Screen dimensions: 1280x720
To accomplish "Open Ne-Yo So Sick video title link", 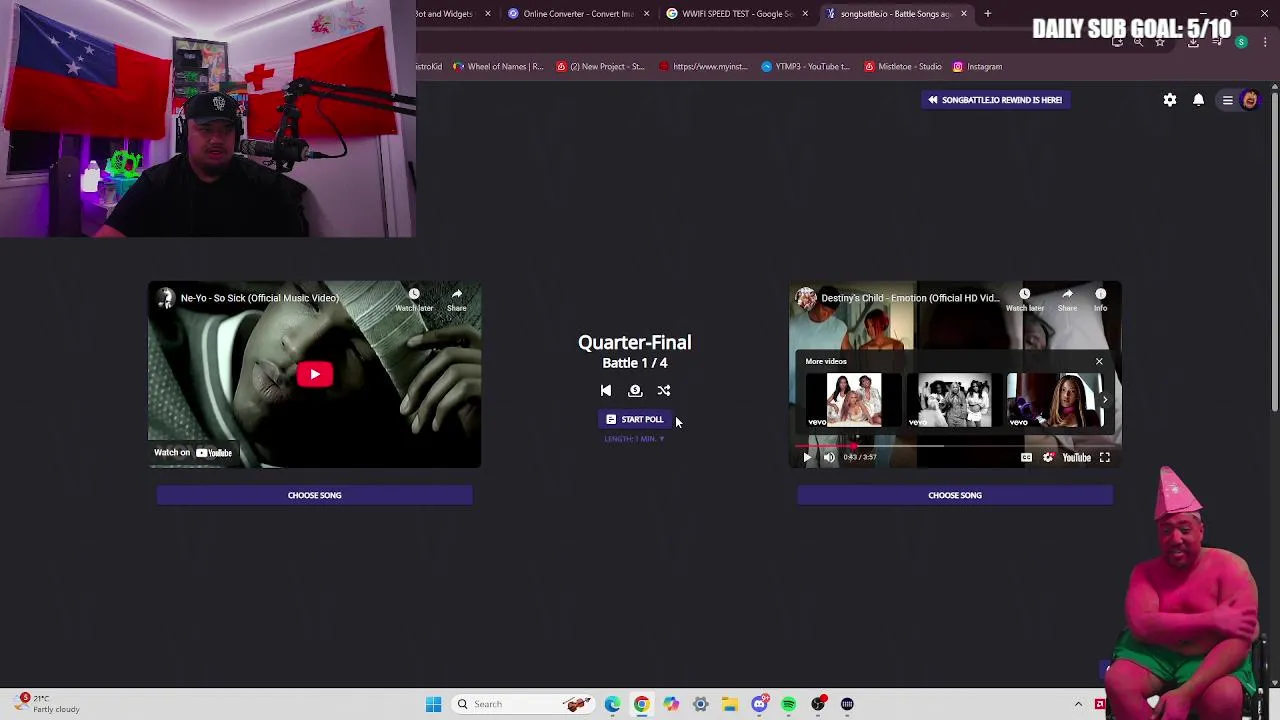I will coord(259,298).
